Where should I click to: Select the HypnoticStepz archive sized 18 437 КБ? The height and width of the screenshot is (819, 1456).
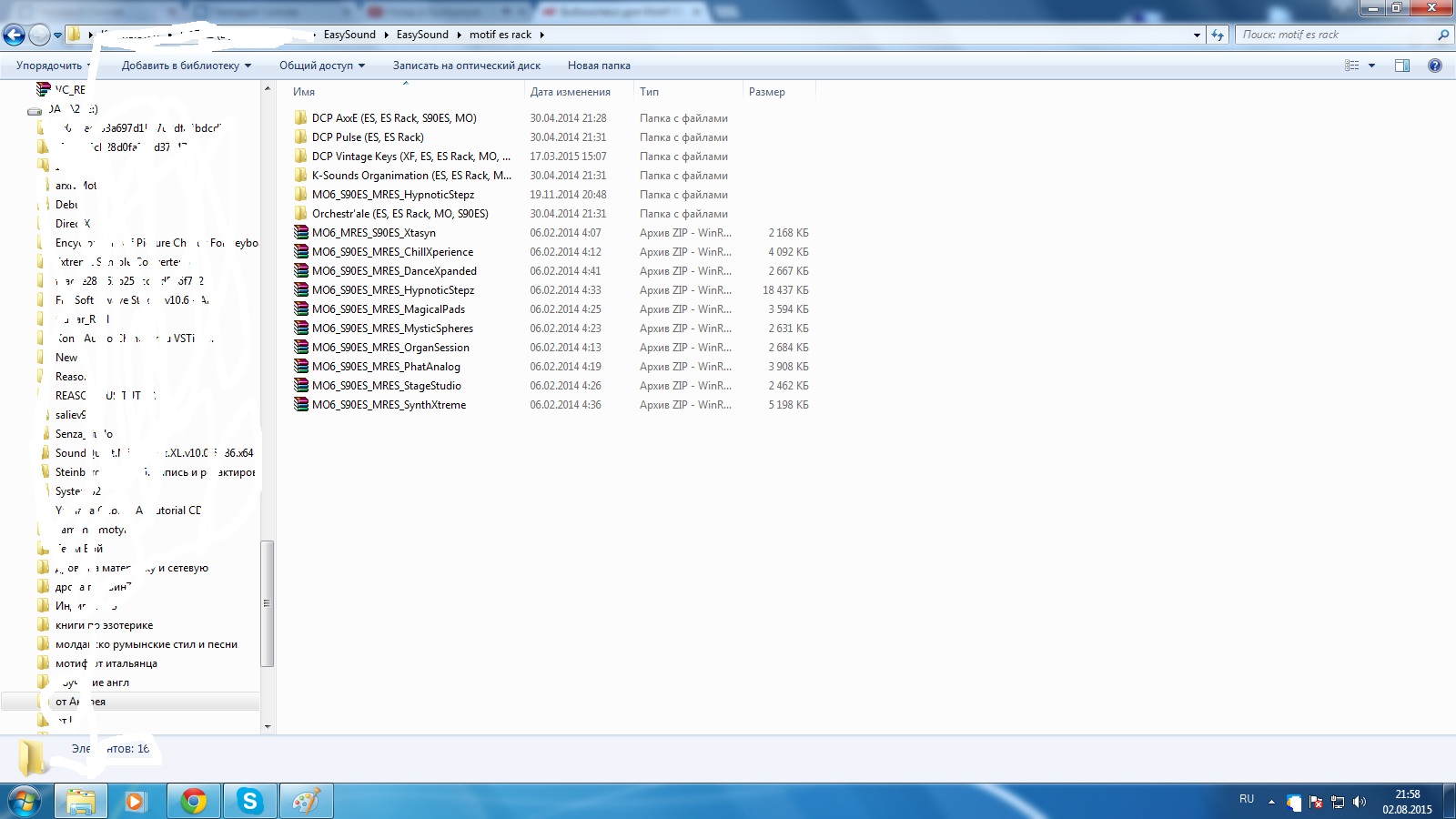pos(393,290)
